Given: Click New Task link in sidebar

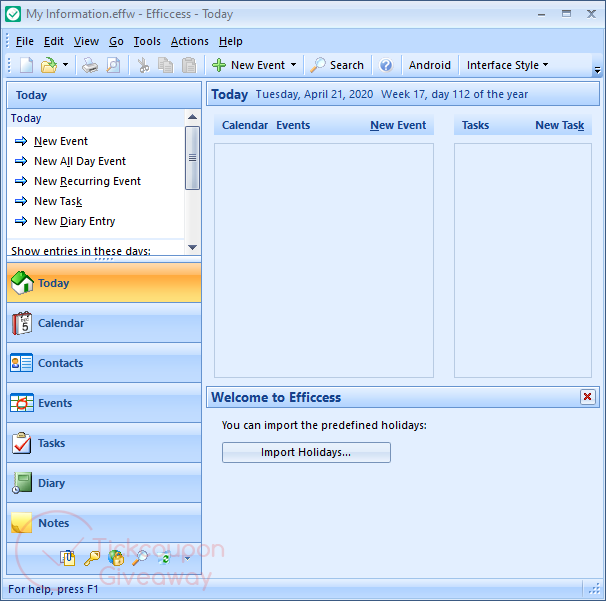Looking at the screenshot, I should point(58,201).
